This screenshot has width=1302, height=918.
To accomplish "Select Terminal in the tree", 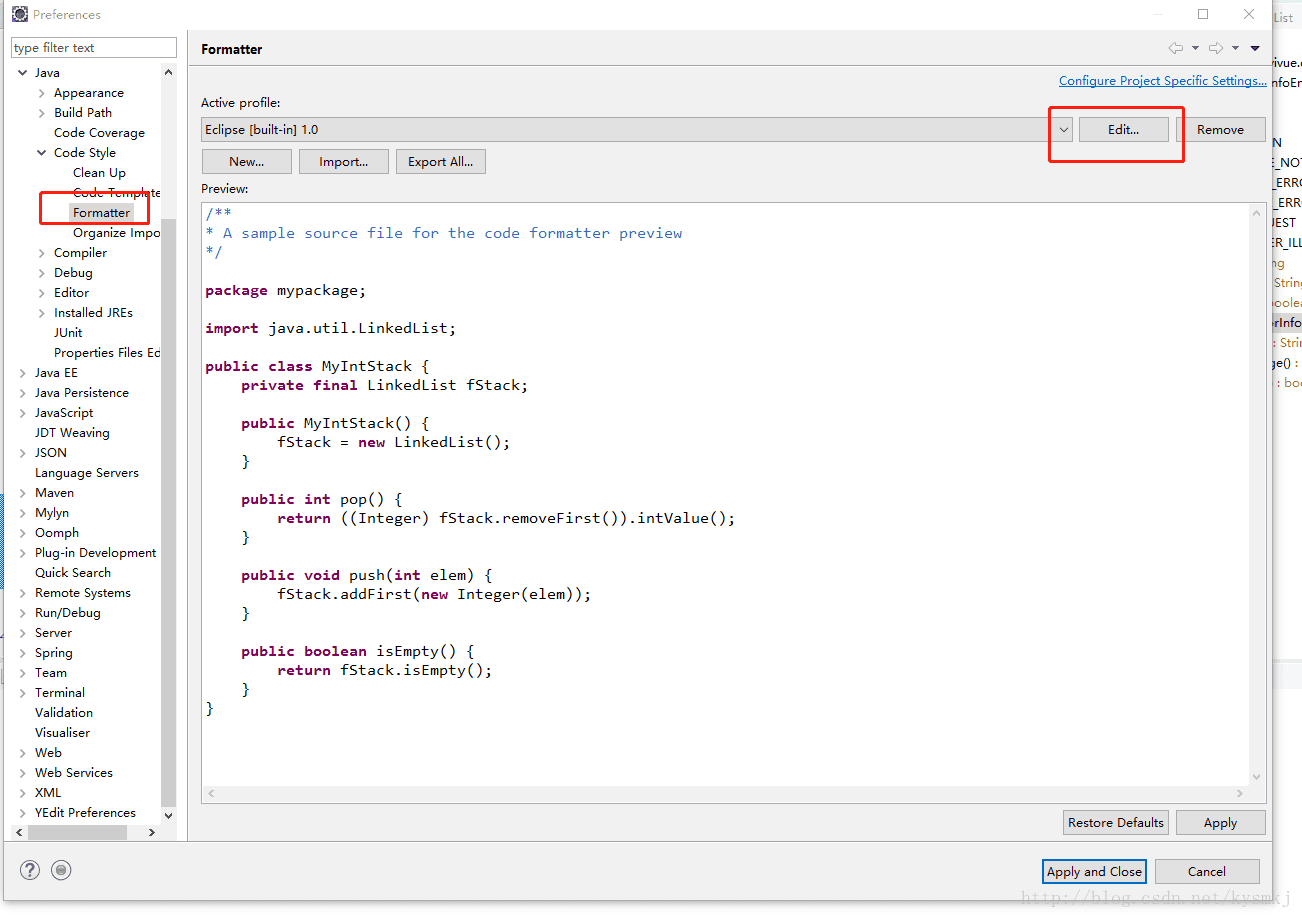I will [60, 693].
